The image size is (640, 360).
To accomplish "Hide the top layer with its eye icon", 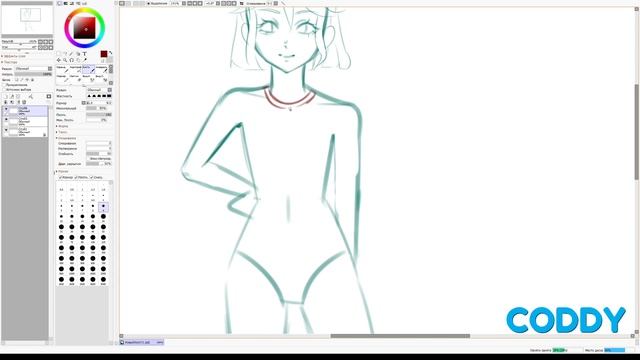I will (x=6, y=109).
